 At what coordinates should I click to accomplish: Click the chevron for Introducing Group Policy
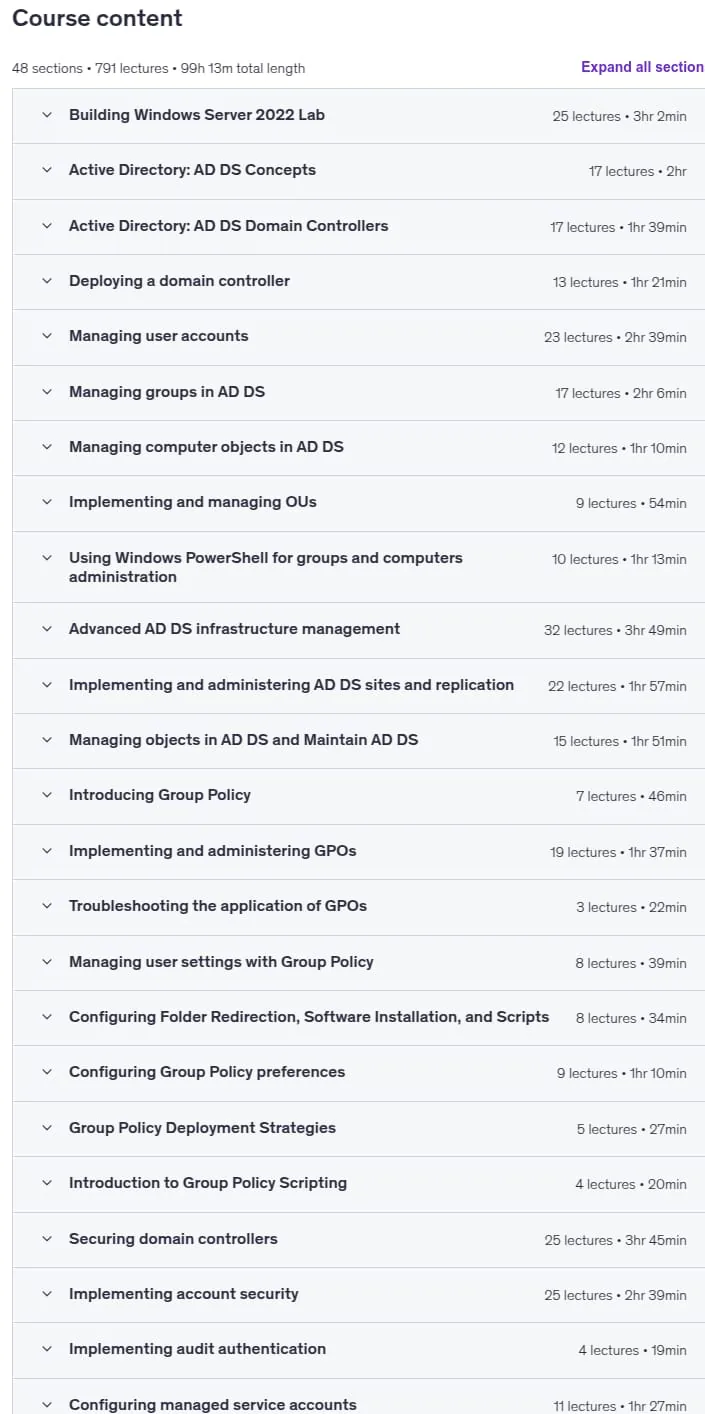(x=46, y=795)
